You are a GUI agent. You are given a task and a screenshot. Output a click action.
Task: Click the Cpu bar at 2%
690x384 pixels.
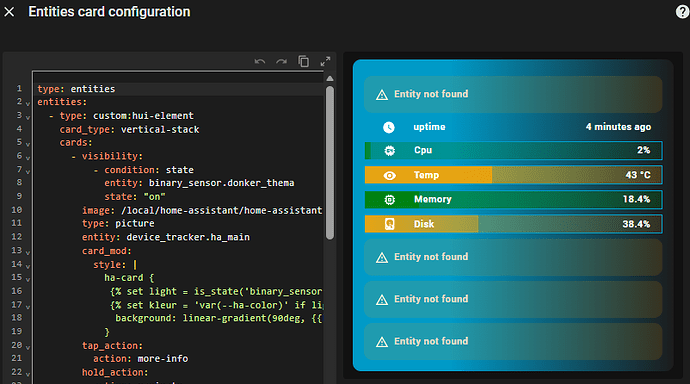point(513,150)
